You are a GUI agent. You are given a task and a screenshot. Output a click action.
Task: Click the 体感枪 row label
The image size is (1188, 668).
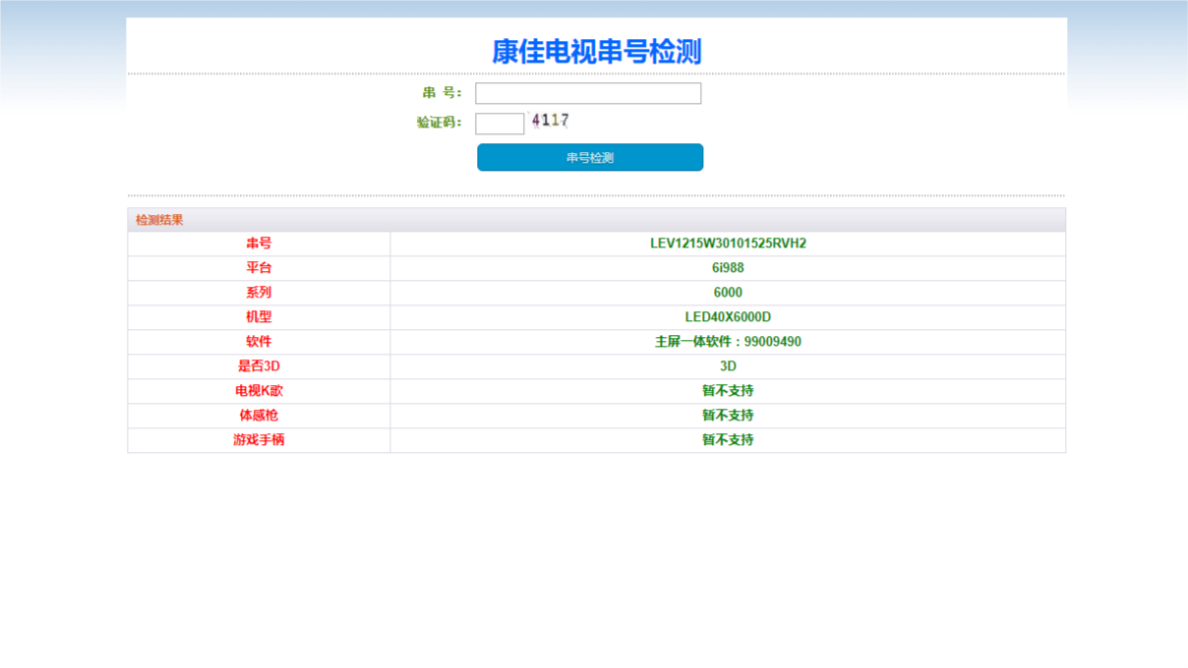pyautogui.click(x=258, y=415)
